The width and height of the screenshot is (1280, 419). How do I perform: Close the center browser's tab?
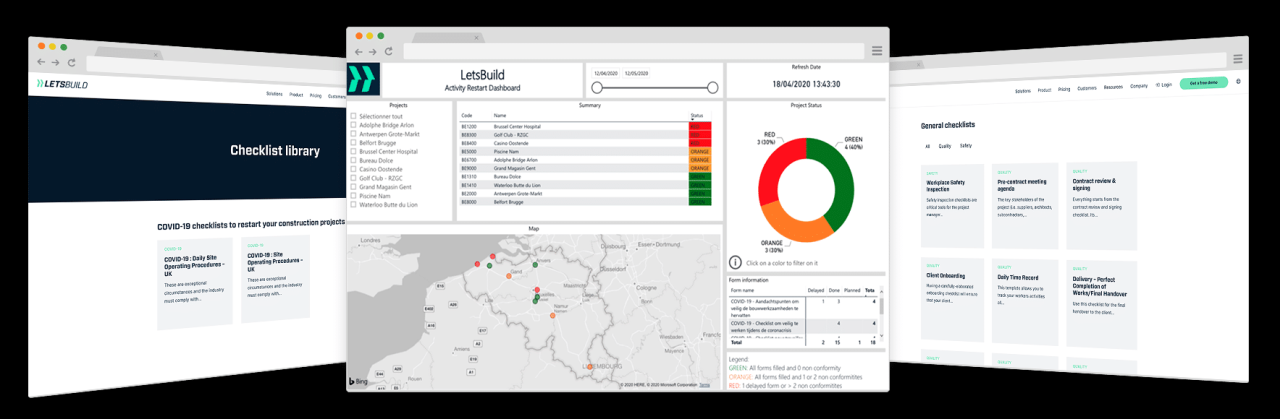pos(476,37)
